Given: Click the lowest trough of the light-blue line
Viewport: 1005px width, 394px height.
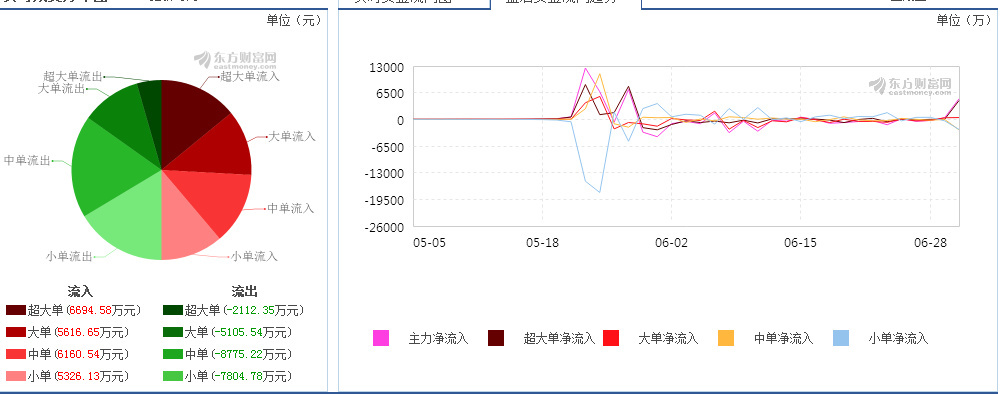Looking at the screenshot, I should (x=599, y=192).
